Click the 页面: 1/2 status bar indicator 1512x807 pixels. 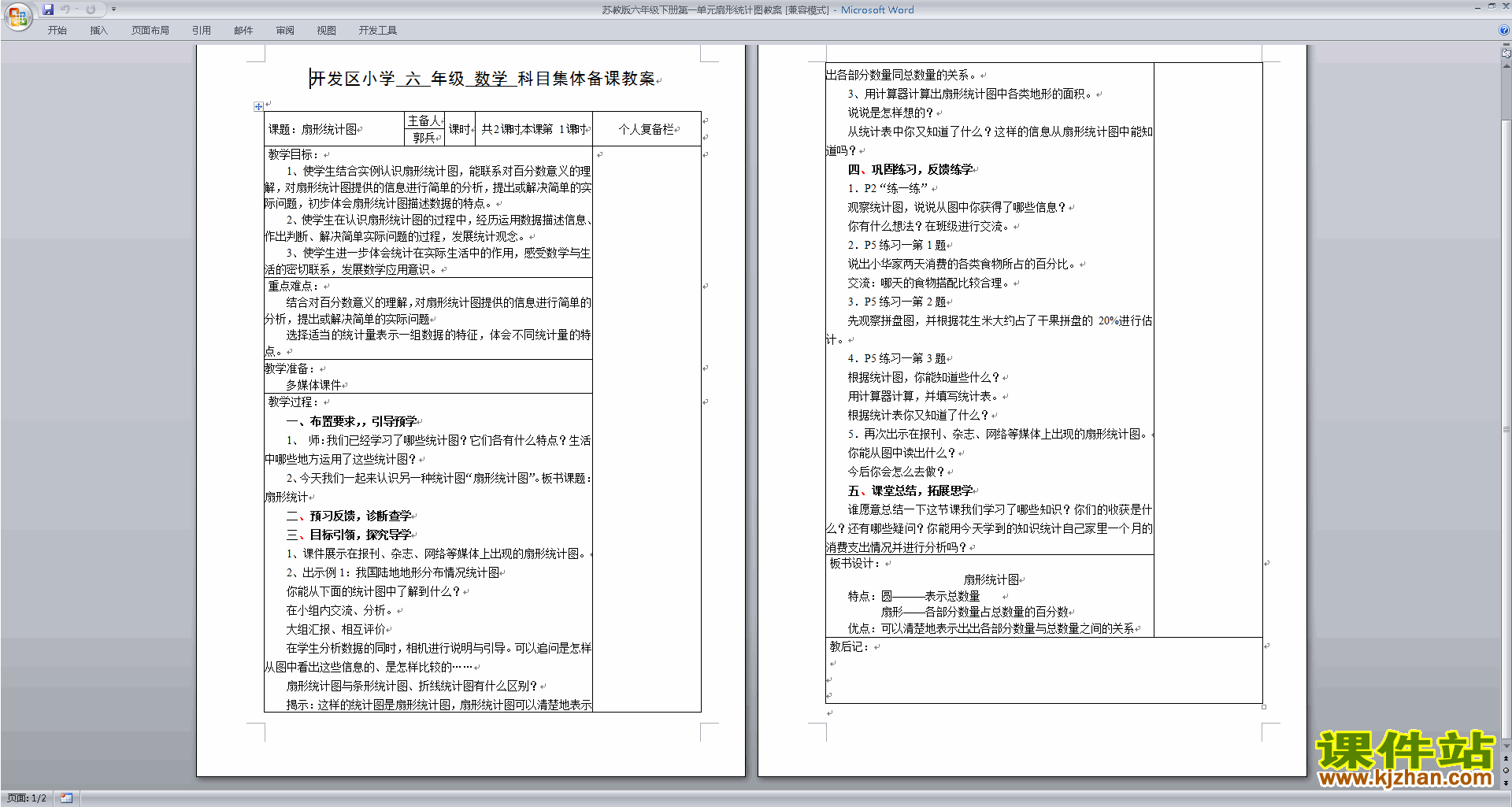click(27, 798)
